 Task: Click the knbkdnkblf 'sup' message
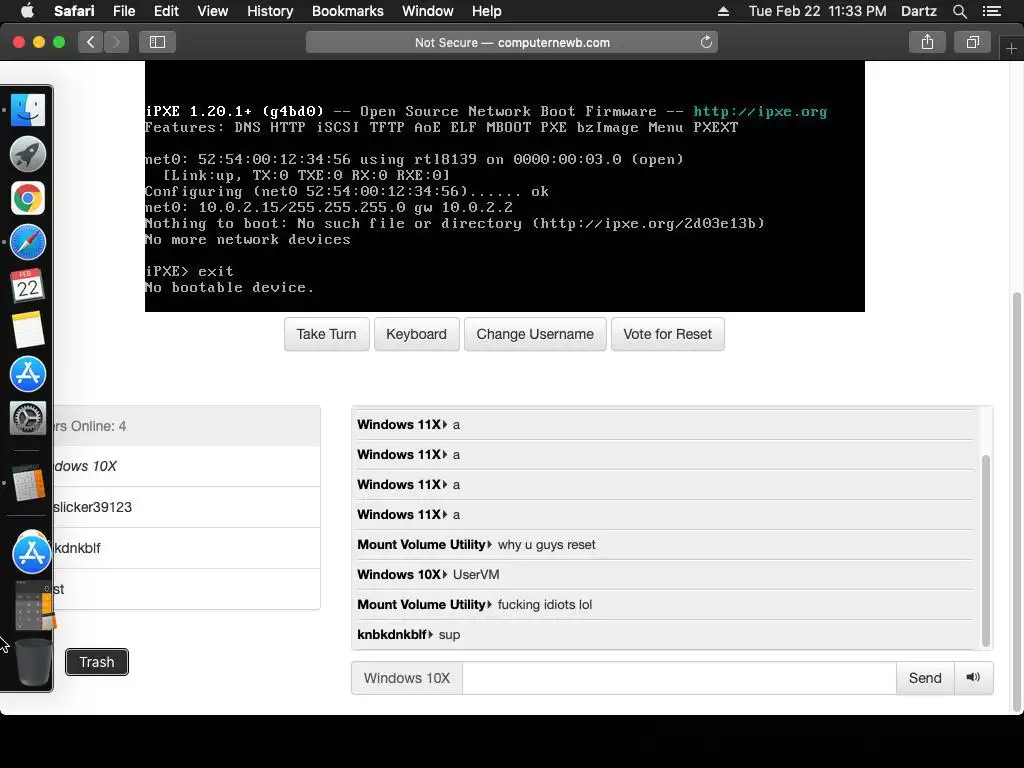pos(664,634)
